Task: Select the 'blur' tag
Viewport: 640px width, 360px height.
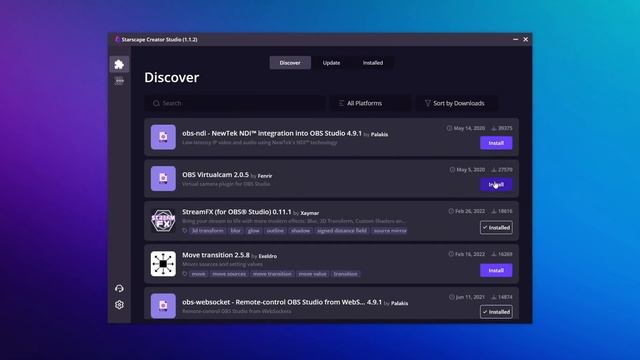Action: click(236, 231)
